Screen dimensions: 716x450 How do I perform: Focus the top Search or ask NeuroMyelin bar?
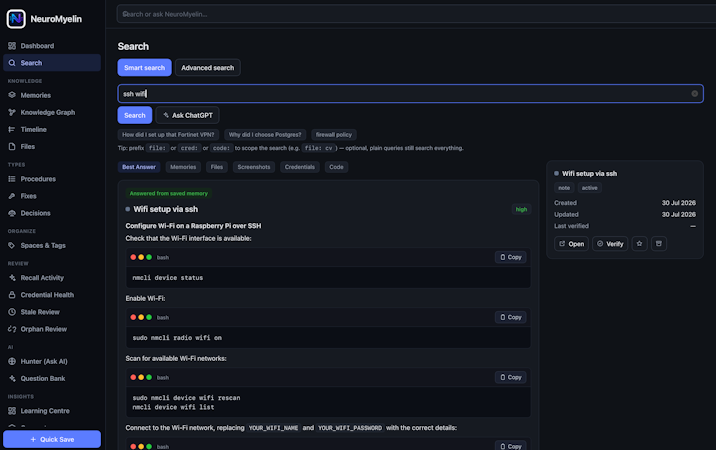coord(416,14)
